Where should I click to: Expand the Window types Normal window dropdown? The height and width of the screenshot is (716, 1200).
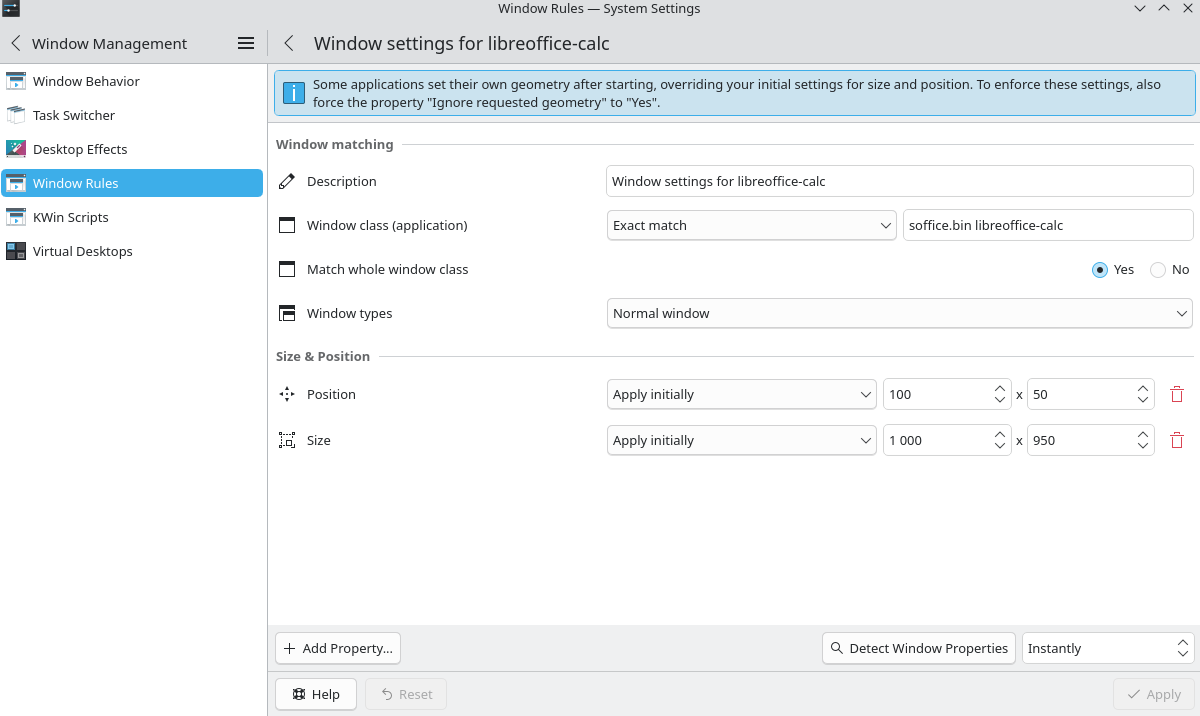(900, 313)
